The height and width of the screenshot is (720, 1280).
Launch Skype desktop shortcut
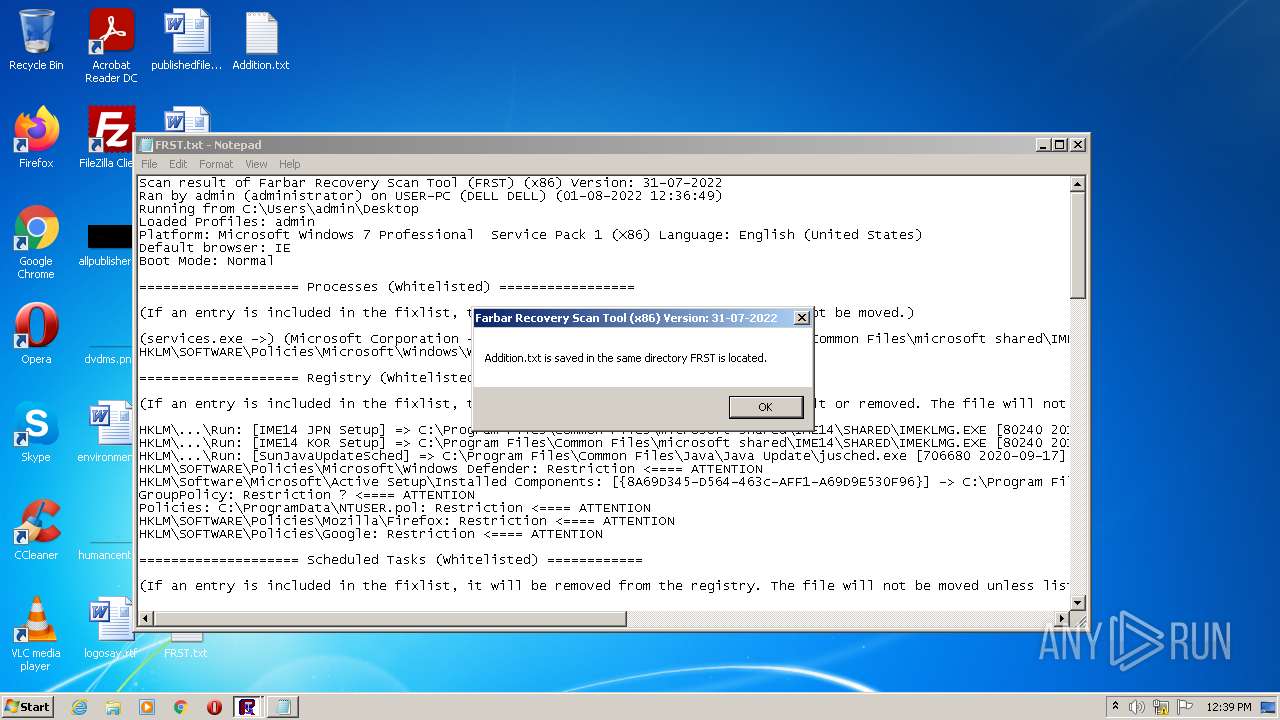(36, 432)
